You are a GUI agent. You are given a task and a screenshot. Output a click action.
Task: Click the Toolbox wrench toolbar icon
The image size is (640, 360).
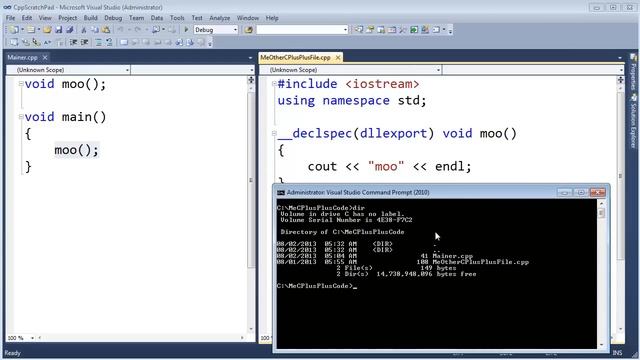tap(403, 30)
